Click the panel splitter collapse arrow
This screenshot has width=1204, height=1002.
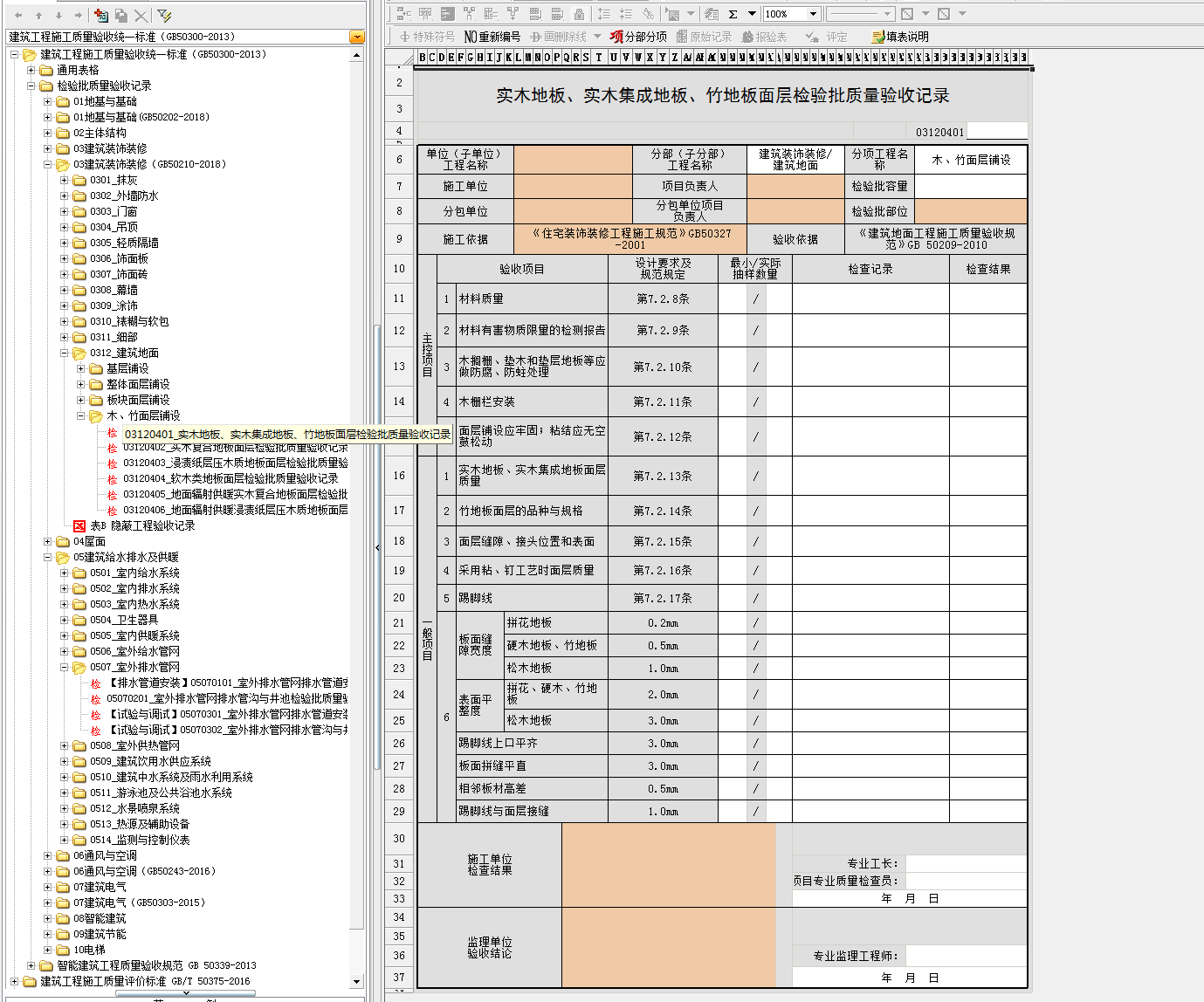tap(377, 547)
